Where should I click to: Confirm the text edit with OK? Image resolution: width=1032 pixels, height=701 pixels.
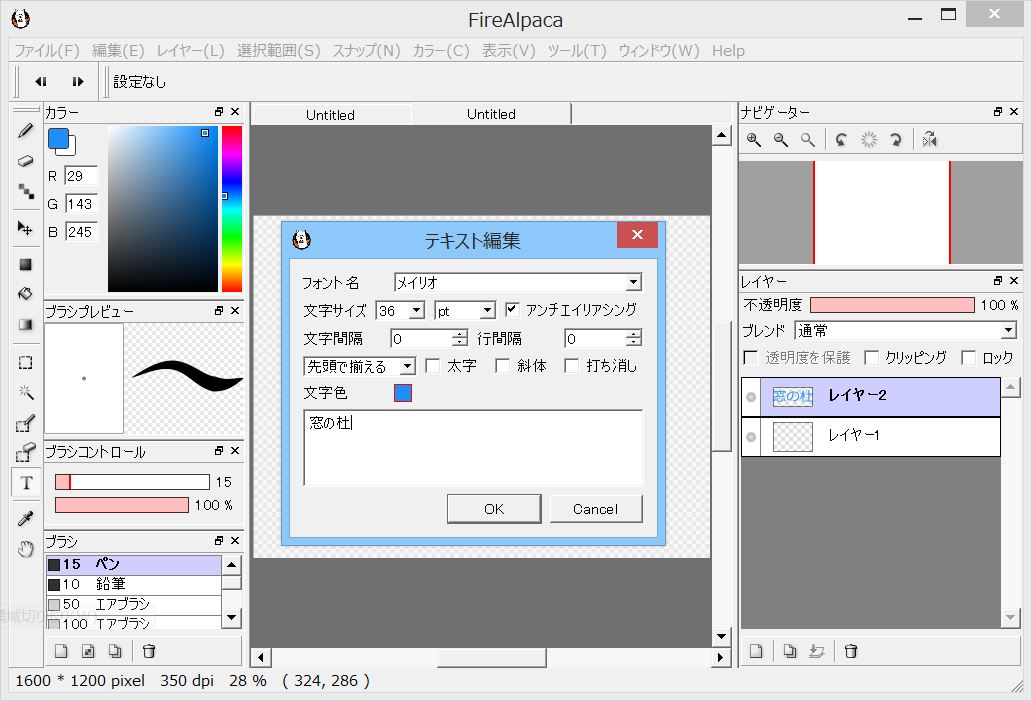pos(493,508)
